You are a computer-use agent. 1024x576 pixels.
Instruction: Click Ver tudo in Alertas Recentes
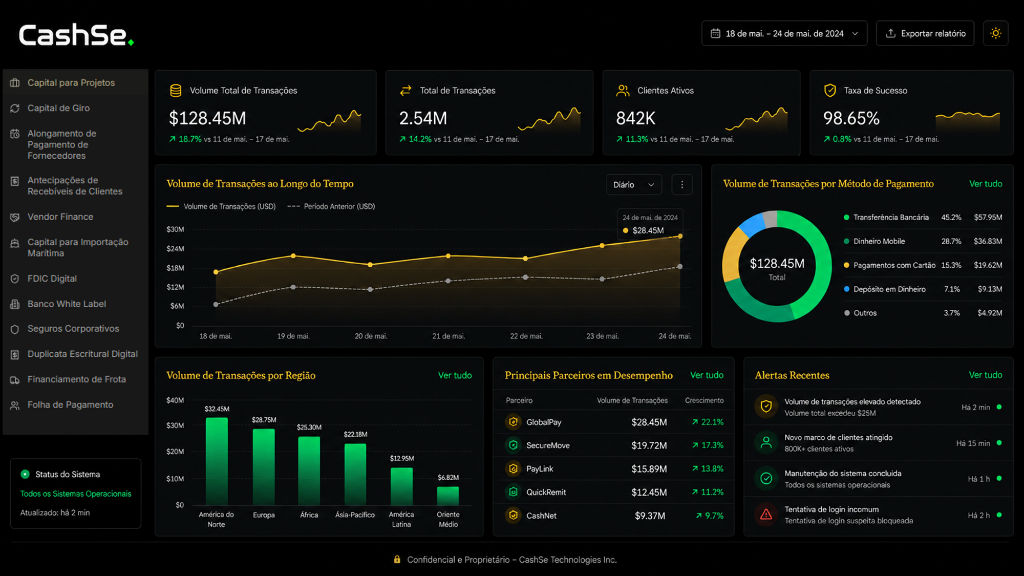click(x=985, y=376)
